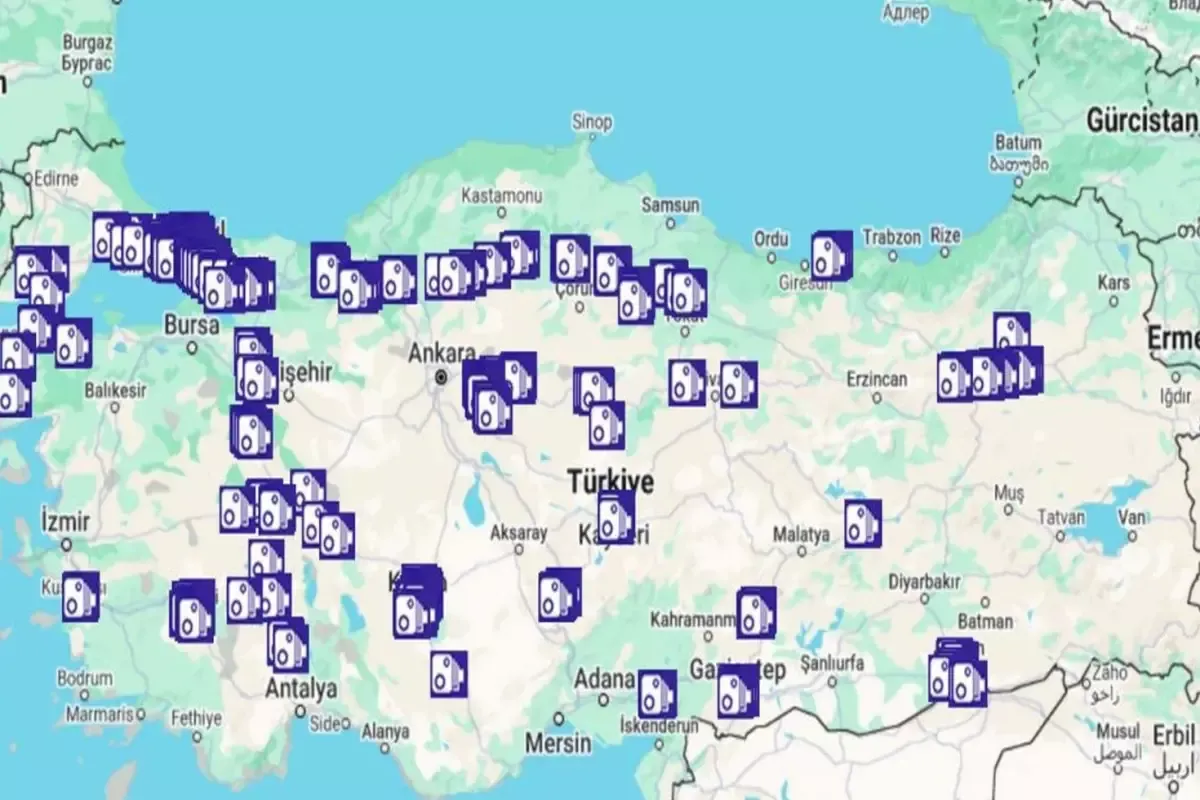
Task: Select the Trabzon city label
Action: coord(890,238)
